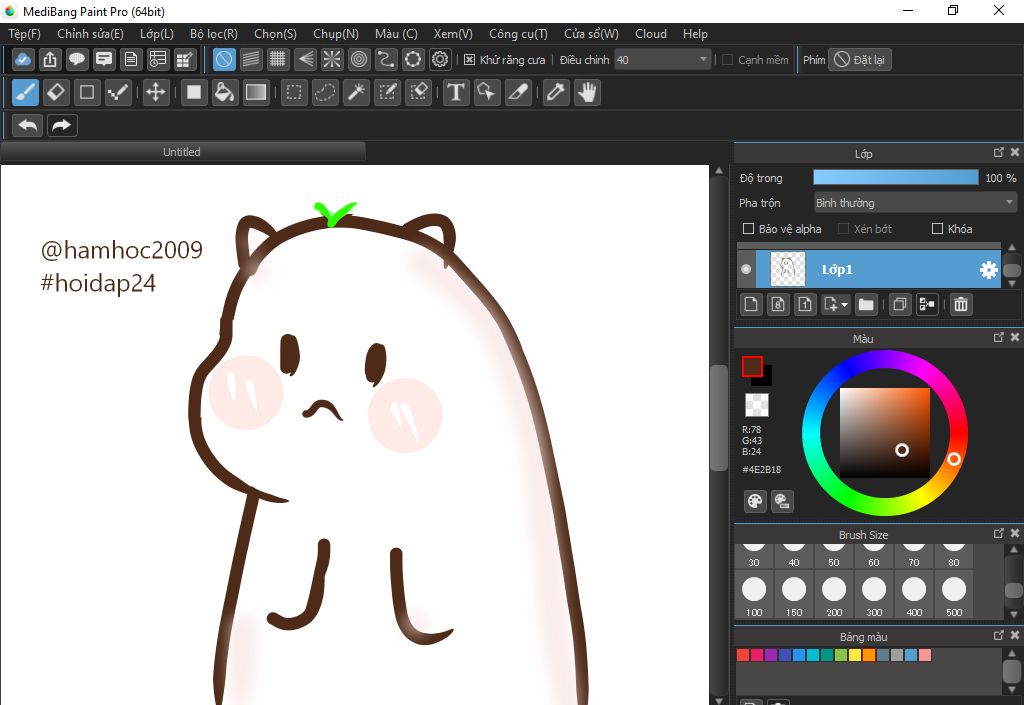Open the Bộ lọc(R) menu
The width and height of the screenshot is (1024, 705).
[214, 34]
